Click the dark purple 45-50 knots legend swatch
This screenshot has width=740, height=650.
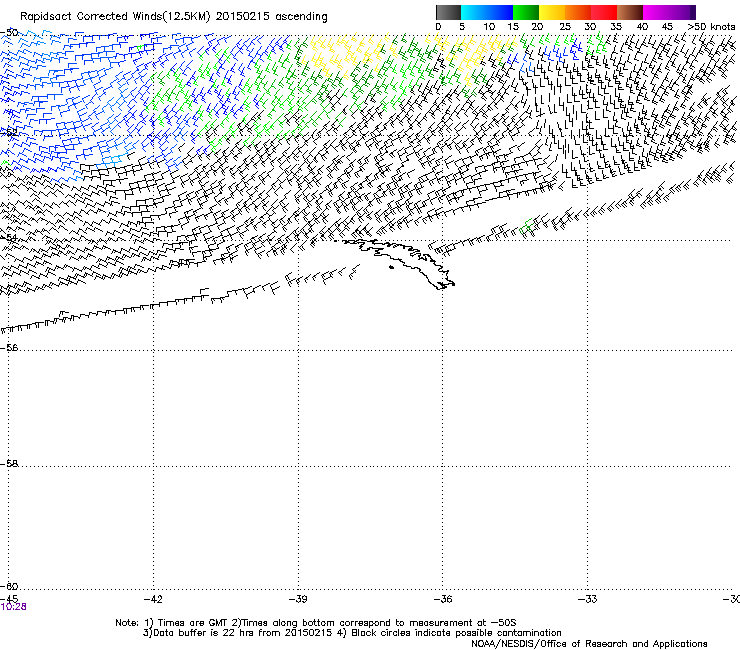pyautogui.click(x=682, y=12)
